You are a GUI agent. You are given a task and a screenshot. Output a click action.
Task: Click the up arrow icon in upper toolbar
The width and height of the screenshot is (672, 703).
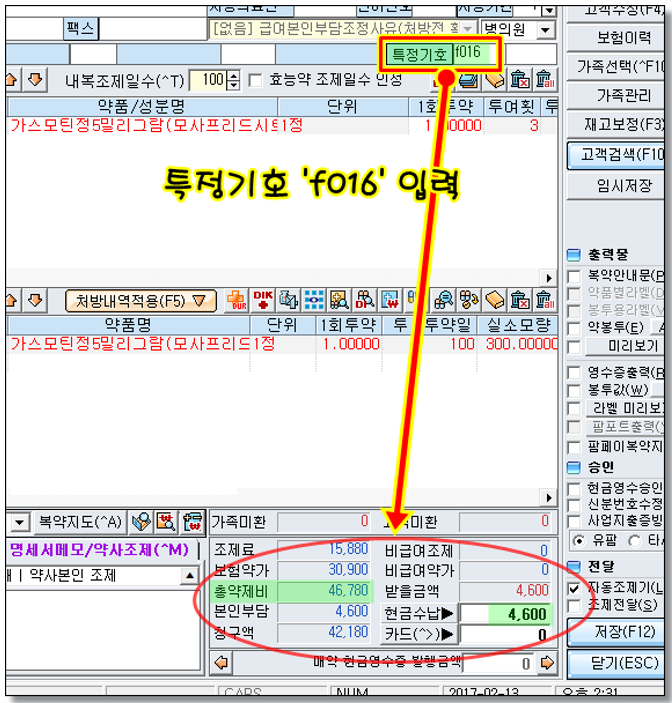pos(12,79)
